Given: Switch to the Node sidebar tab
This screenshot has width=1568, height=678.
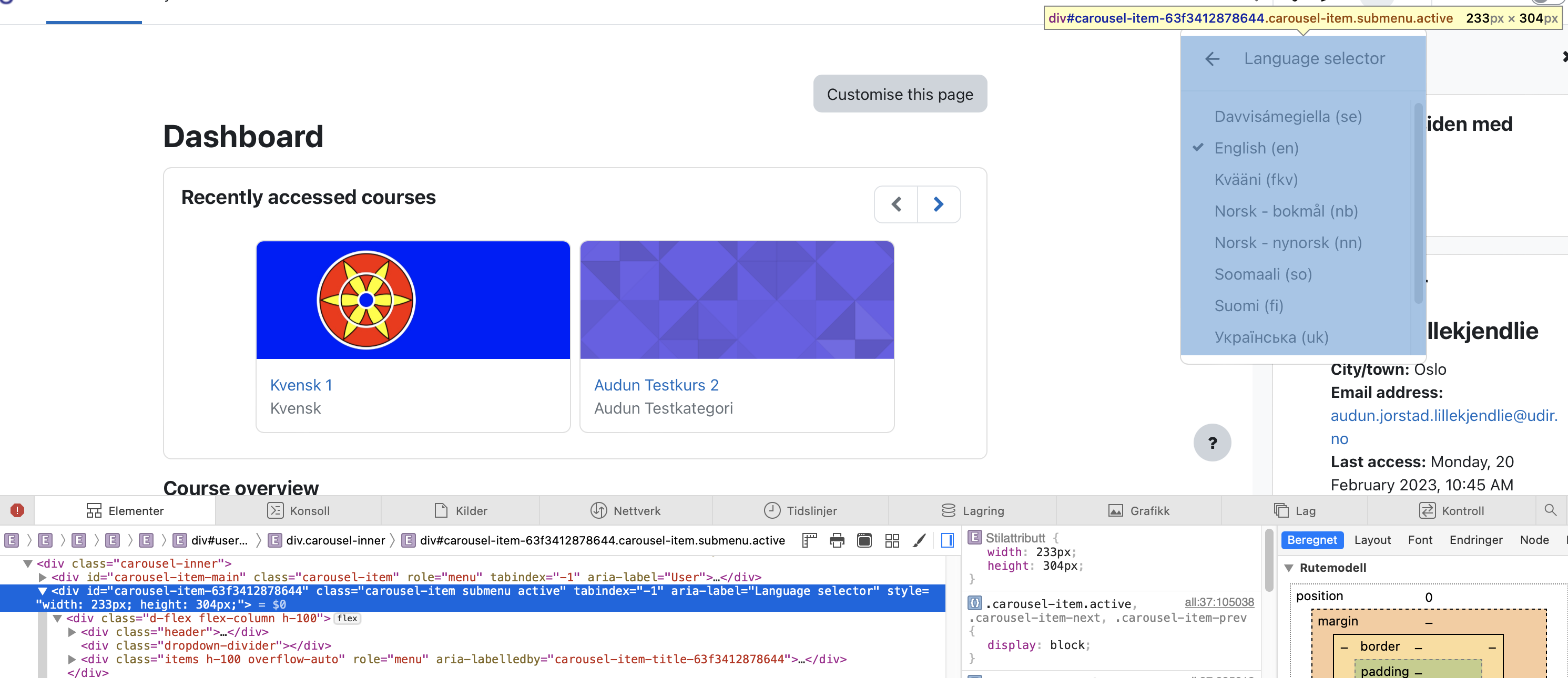Looking at the screenshot, I should tap(1534, 540).
